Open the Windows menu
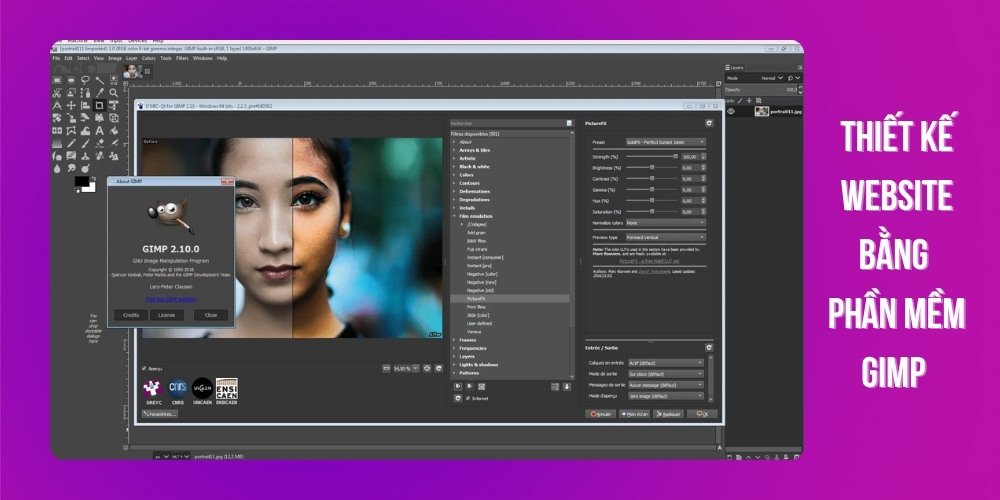The height and width of the screenshot is (500, 1000). click(202, 58)
